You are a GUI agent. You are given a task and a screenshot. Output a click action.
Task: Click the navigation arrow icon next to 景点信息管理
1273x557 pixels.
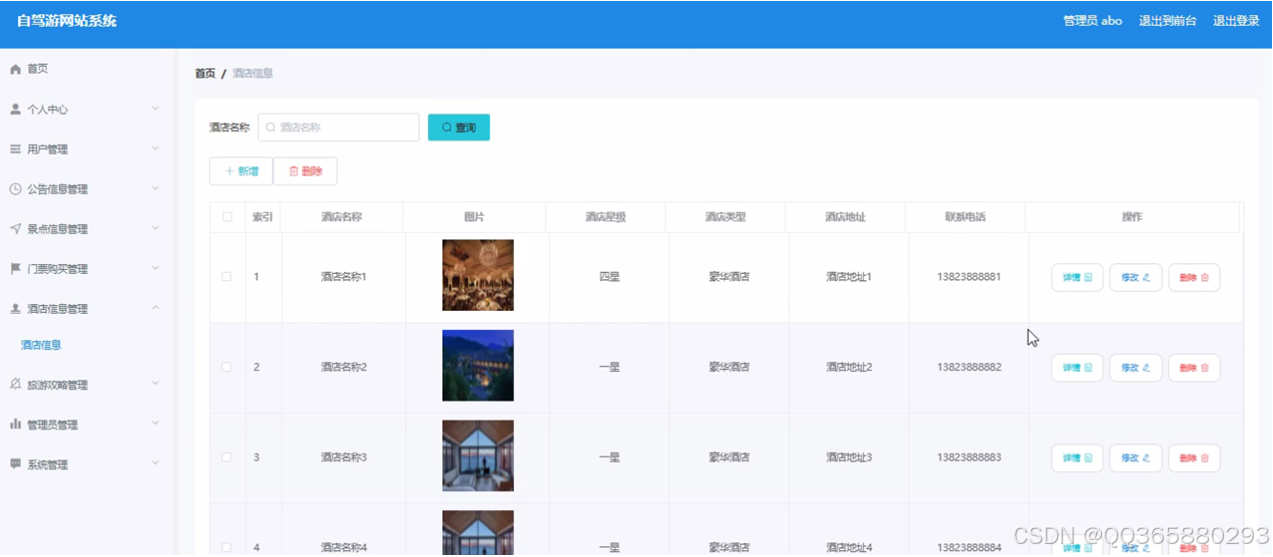(x=15, y=229)
